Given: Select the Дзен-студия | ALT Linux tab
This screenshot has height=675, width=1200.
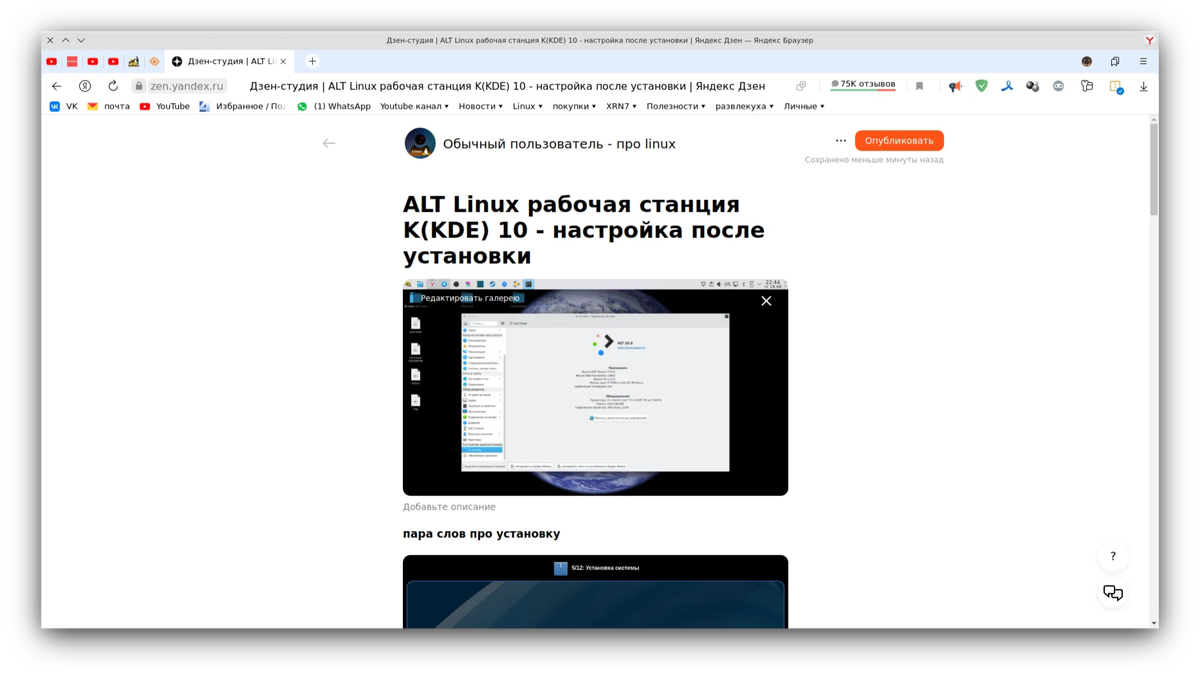Looking at the screenshot, I should tap(229, 61).
